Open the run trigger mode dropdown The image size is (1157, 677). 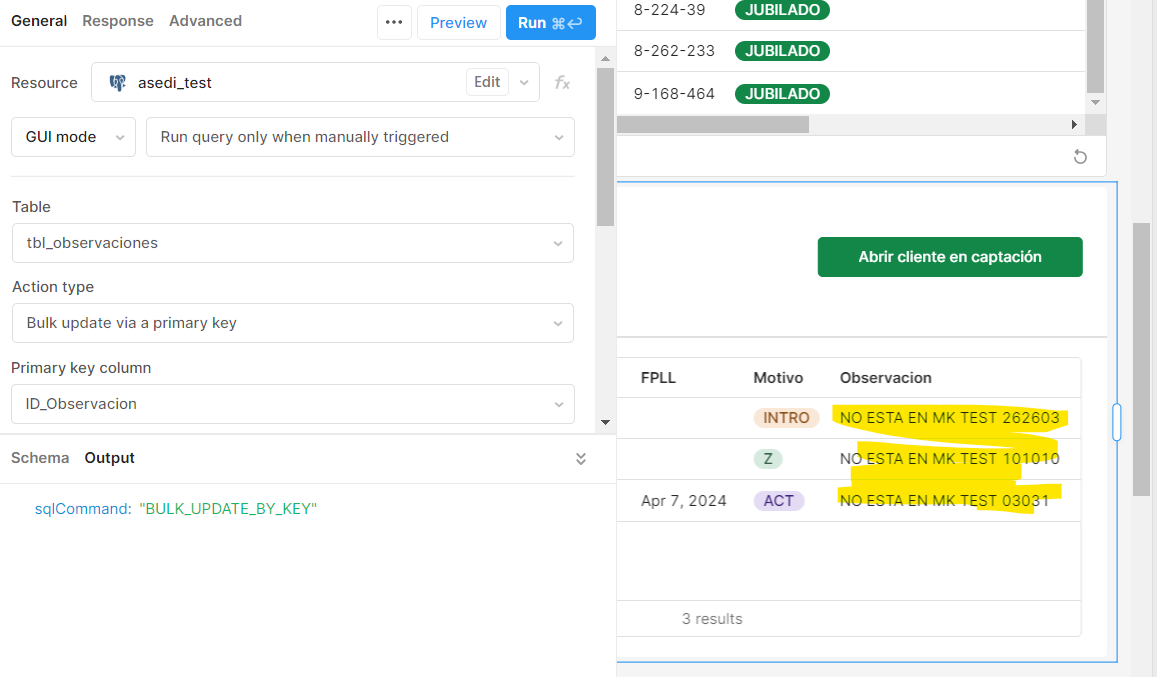[x=360, y=137]
